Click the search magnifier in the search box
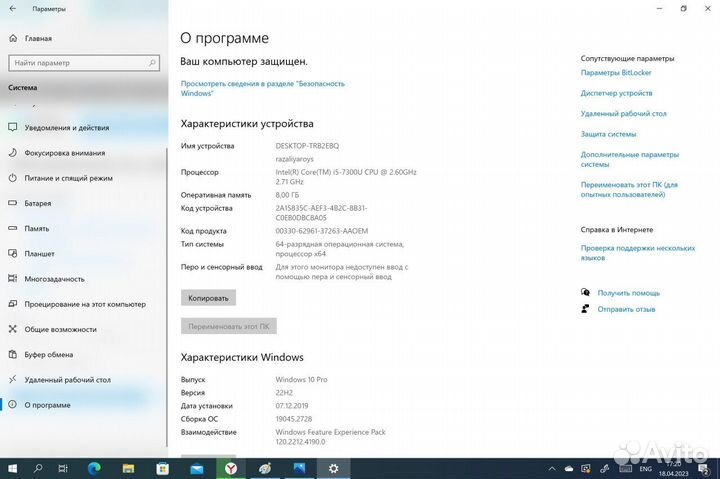This screenshot has width=720, height=479. coord(152,63)
